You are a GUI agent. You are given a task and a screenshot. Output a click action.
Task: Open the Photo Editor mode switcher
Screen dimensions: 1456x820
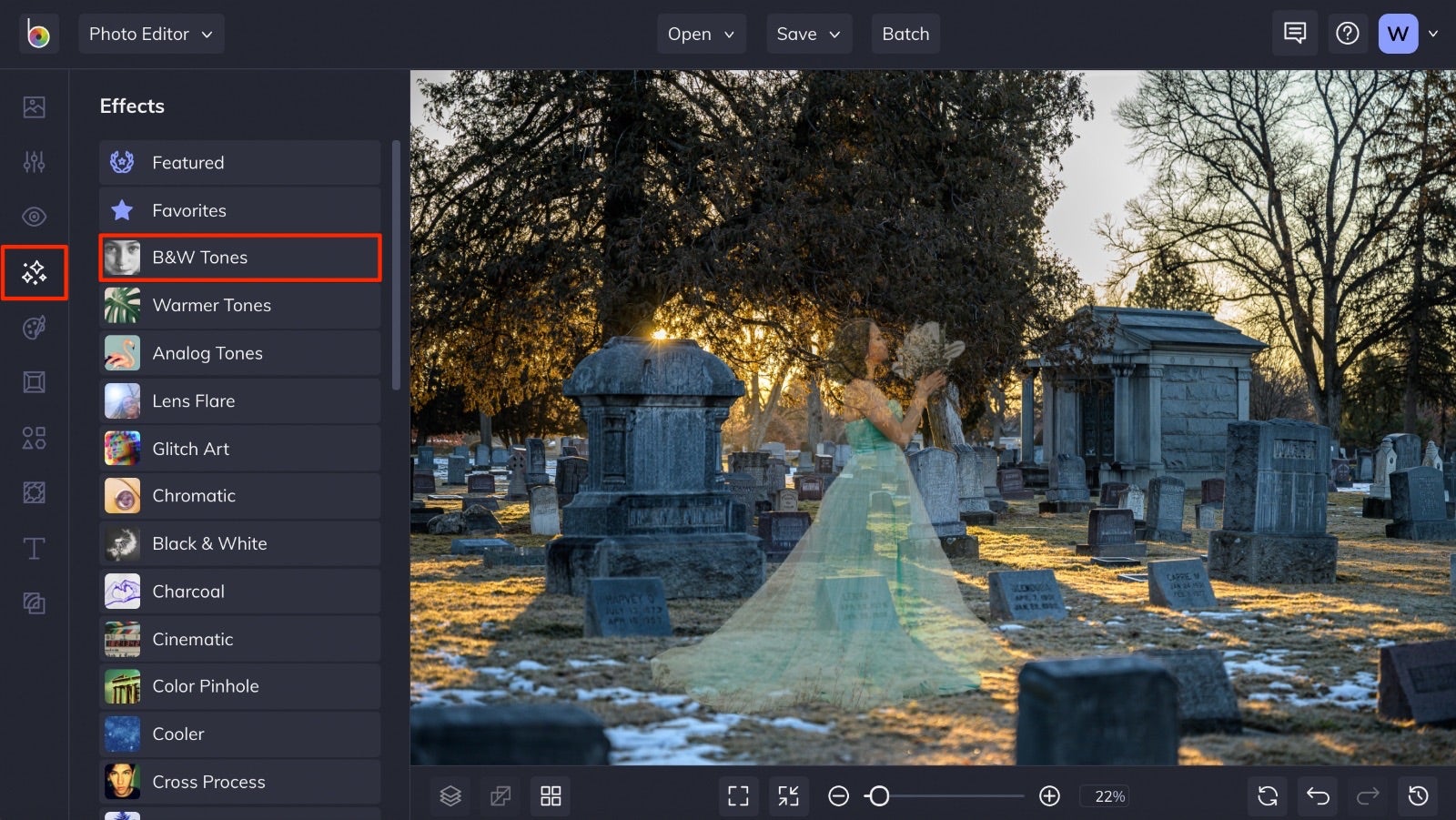(151, 34)
